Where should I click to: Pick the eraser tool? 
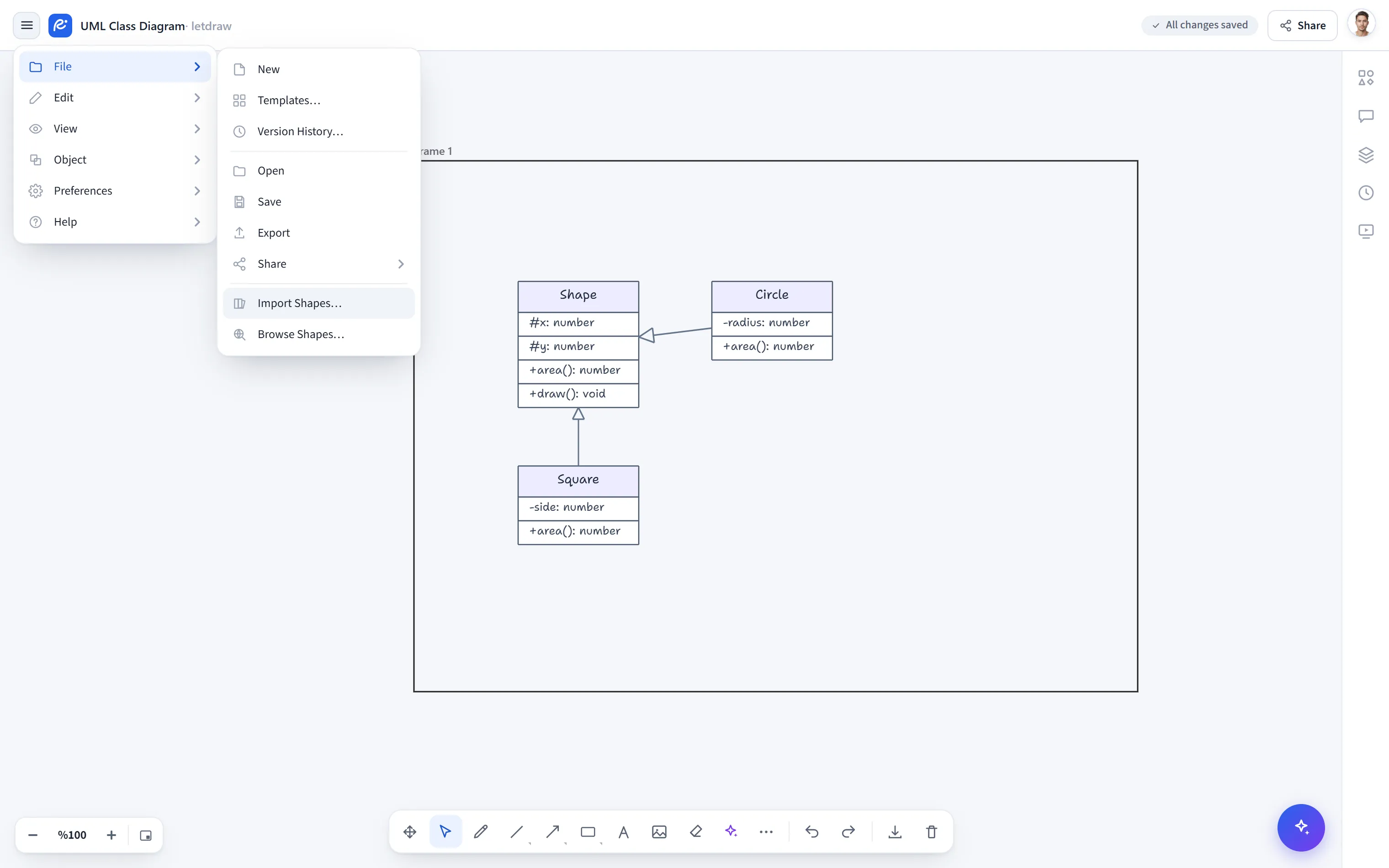point(696,832)
